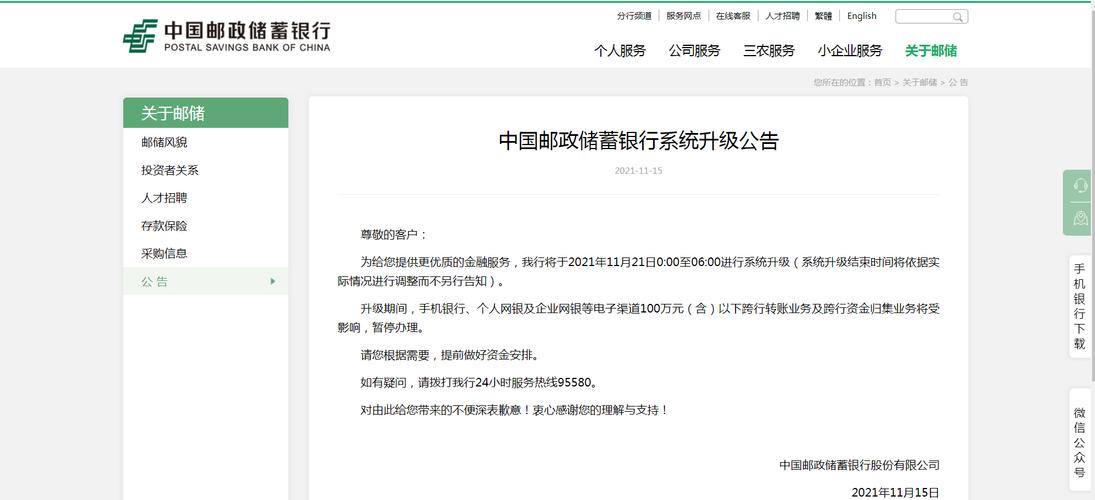Image resolution: width=1095 pixels, height=500 pixels.
Task: Click 首页 in breadcrumb
Action: [x=883, y=82]
